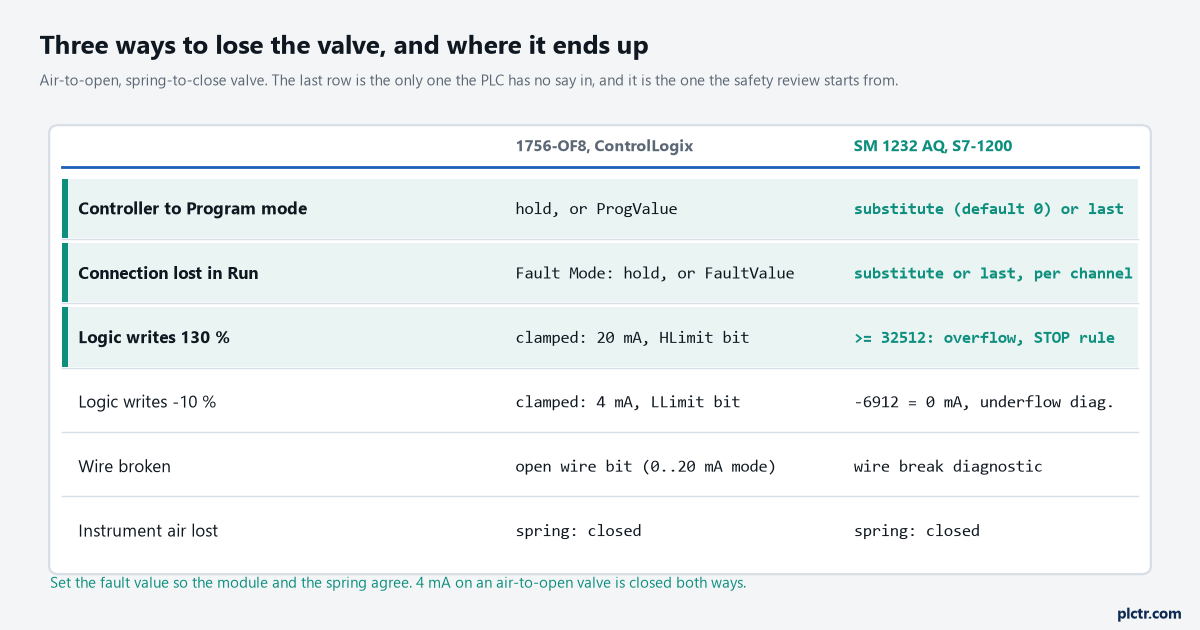This screenshot has width=1200, height=630.
Task: Click the SM 1232 AQ, S7-1200 column header
Action: click(933, 146)
